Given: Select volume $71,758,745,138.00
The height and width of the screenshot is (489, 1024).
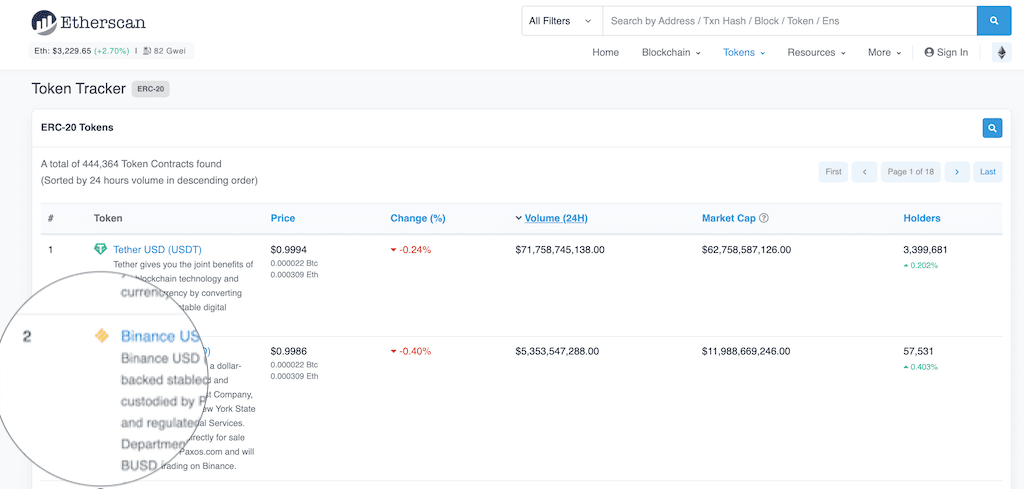Looking at the screenshot, I should 560,249.
